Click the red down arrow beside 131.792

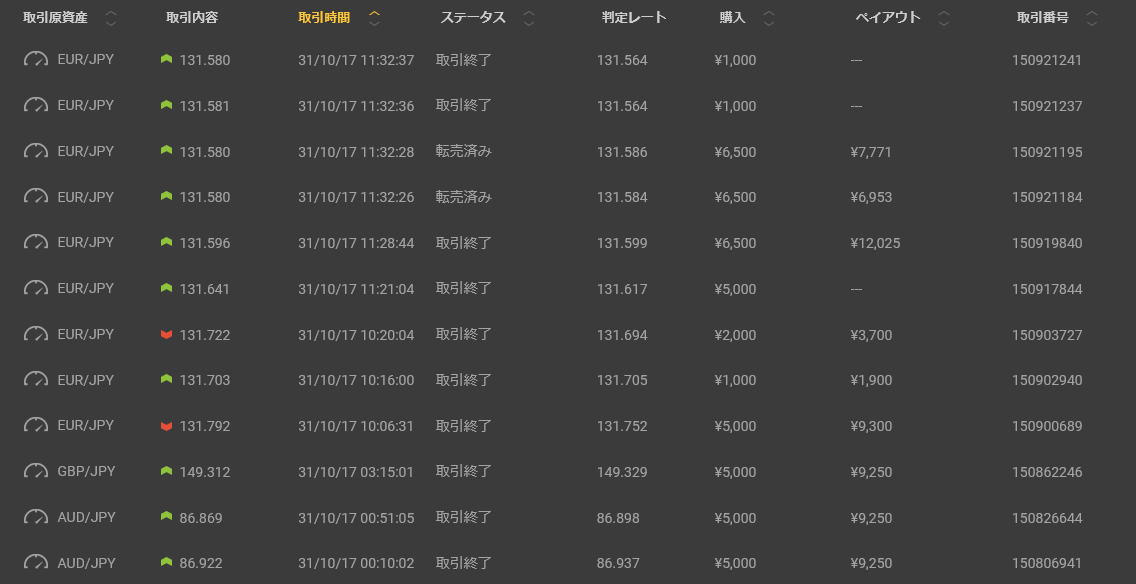pos(167,426)
